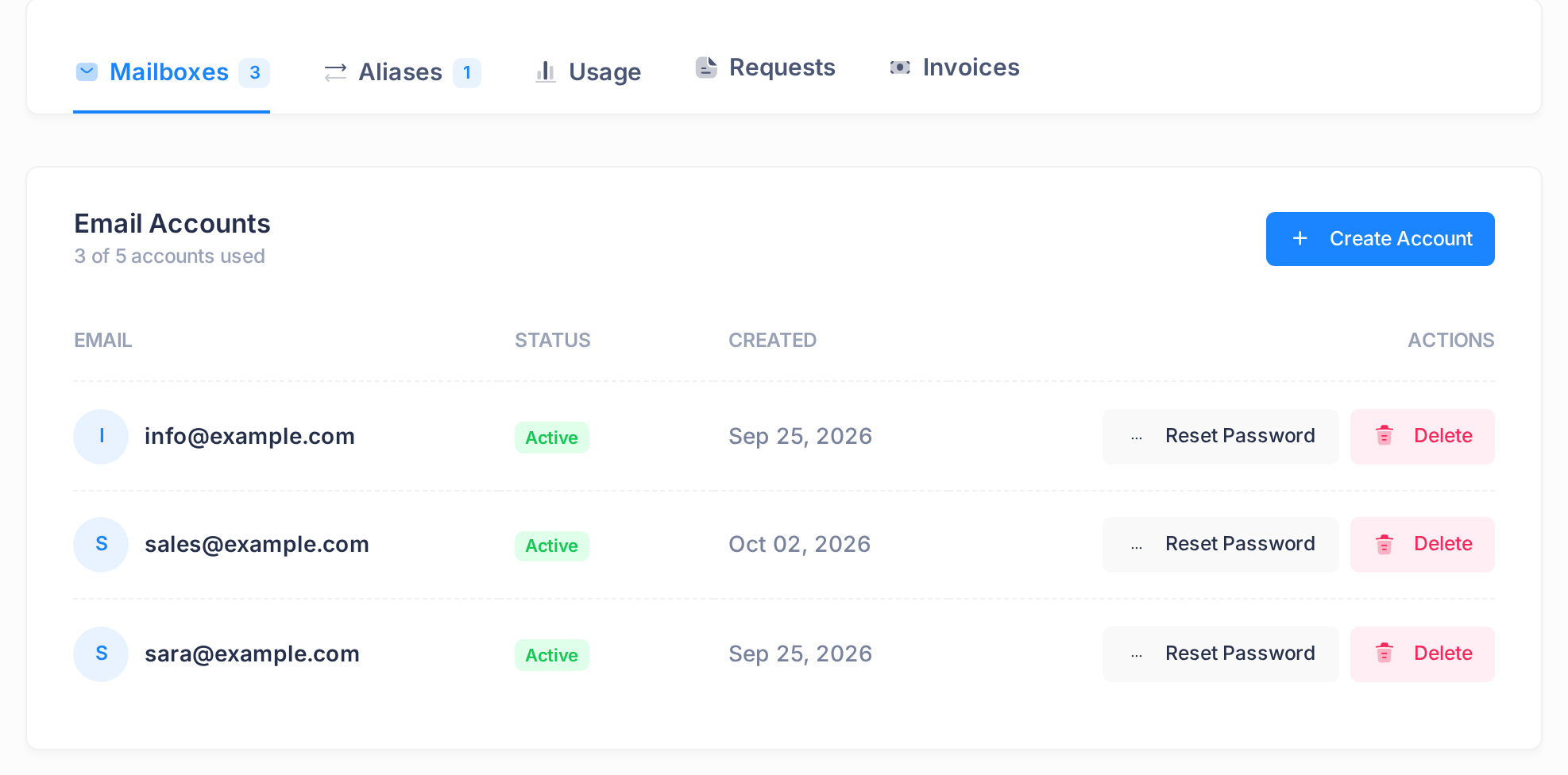This screenshot has height=775, width=1568.
Task: Click dots icon in info@example.com Reset Password
Action: point(1137,438)
